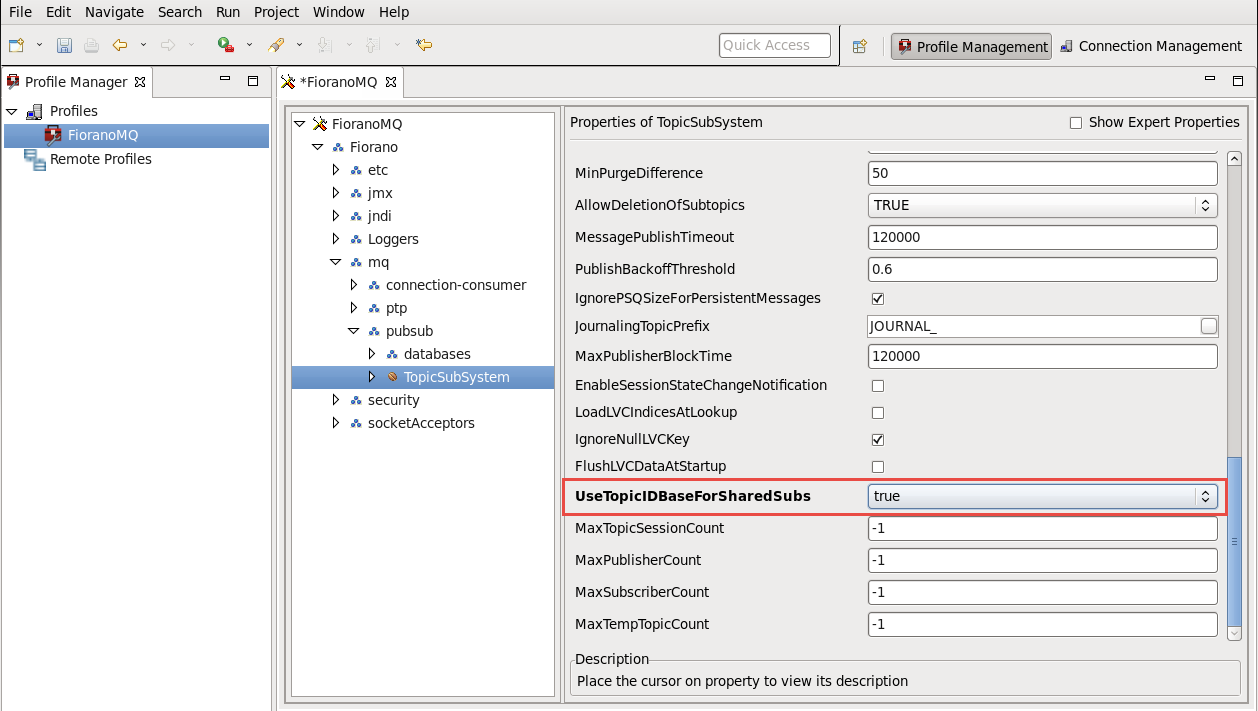Click the External Tools brush icon
1258x711 pixels.
(276, 45)
